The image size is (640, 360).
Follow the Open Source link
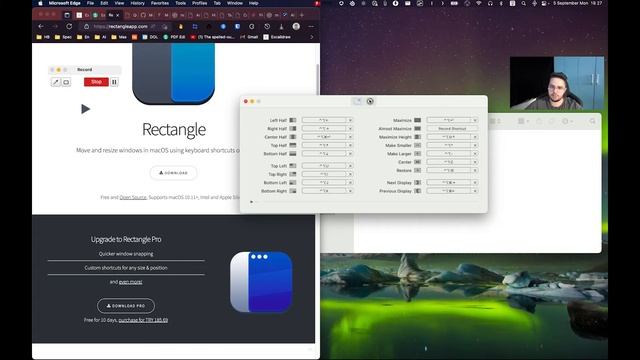(x=133, y=198)
